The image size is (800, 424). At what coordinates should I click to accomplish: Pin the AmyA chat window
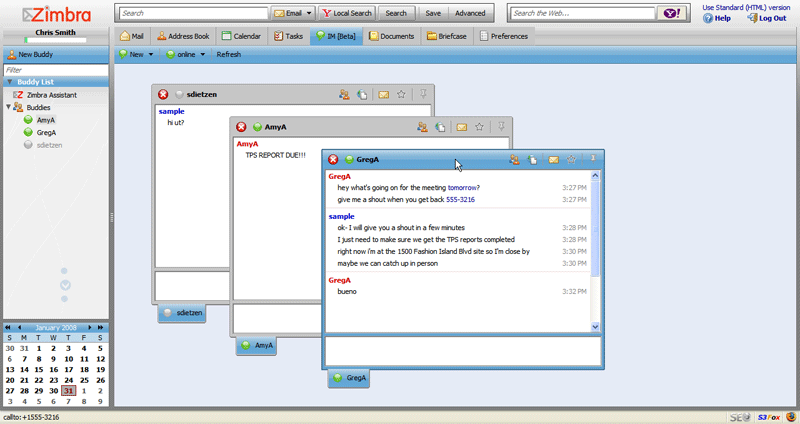pos(501,127)
